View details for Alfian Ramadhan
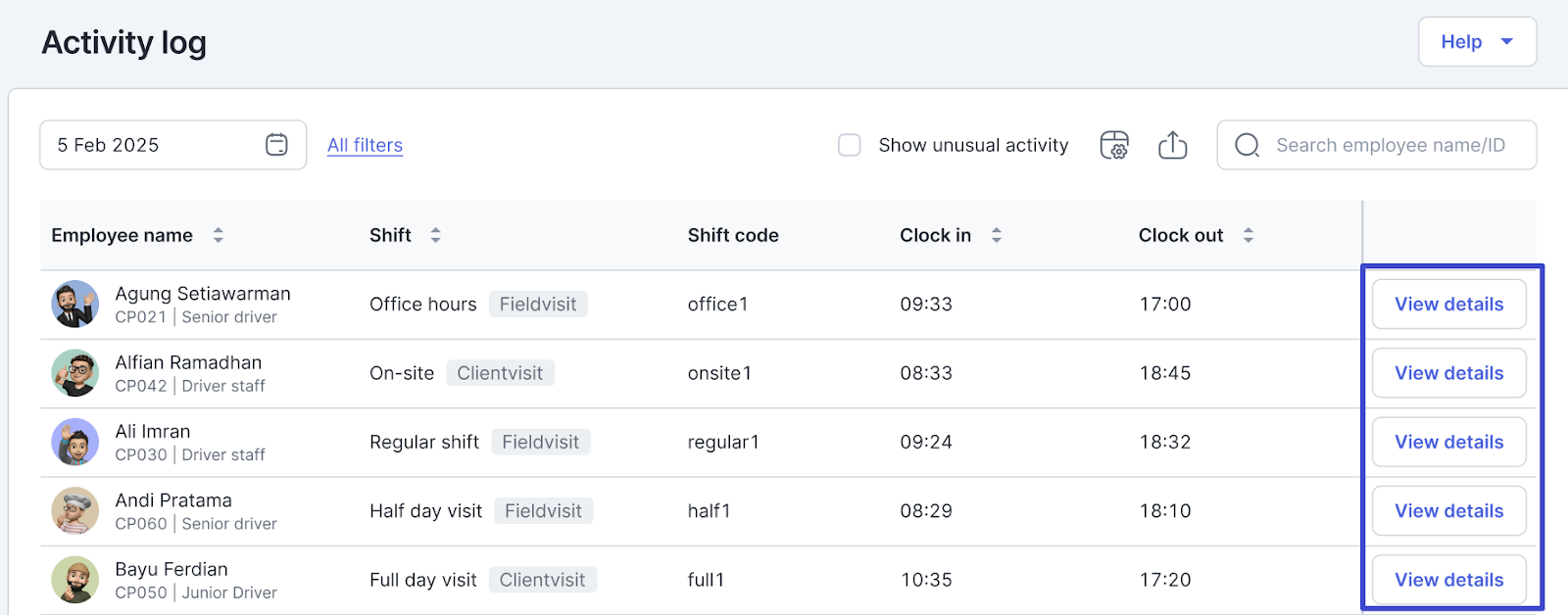The height and width of the screenshot is (615, 1568). [1448, 373]
